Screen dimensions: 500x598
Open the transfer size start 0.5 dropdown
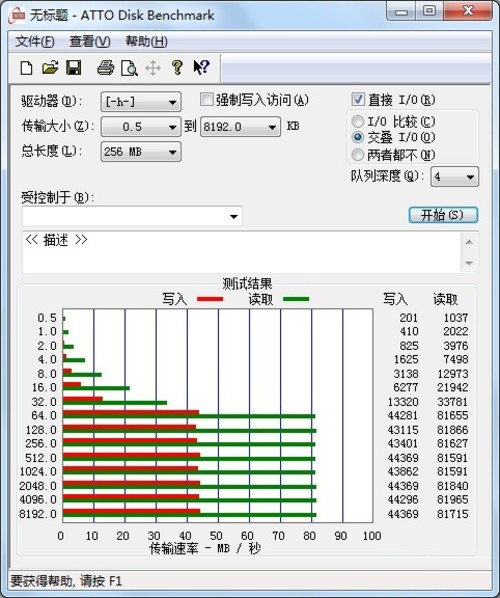pyautogui.click(x=141, y=127)
